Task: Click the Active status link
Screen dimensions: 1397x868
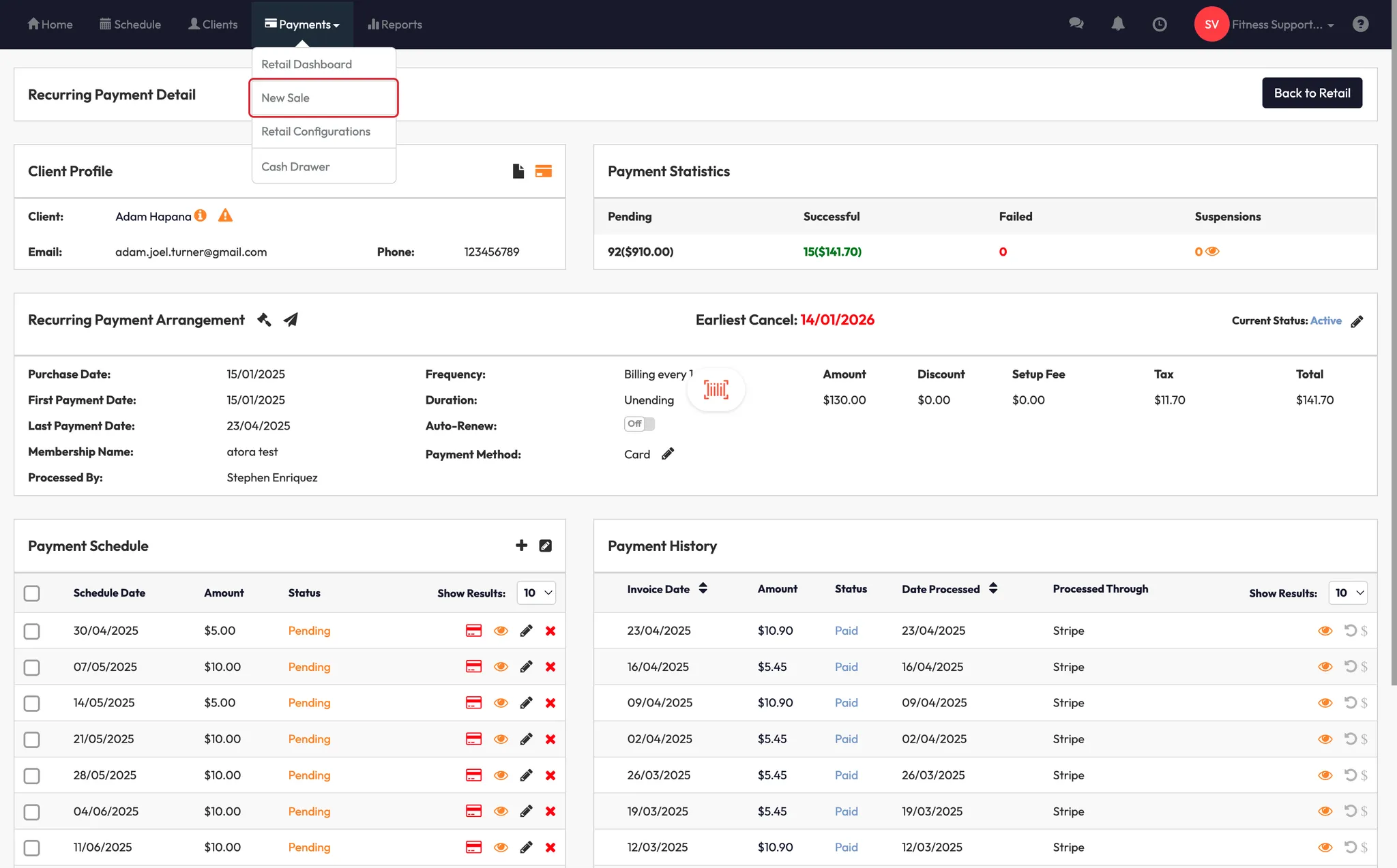Action: point(1325,320)
